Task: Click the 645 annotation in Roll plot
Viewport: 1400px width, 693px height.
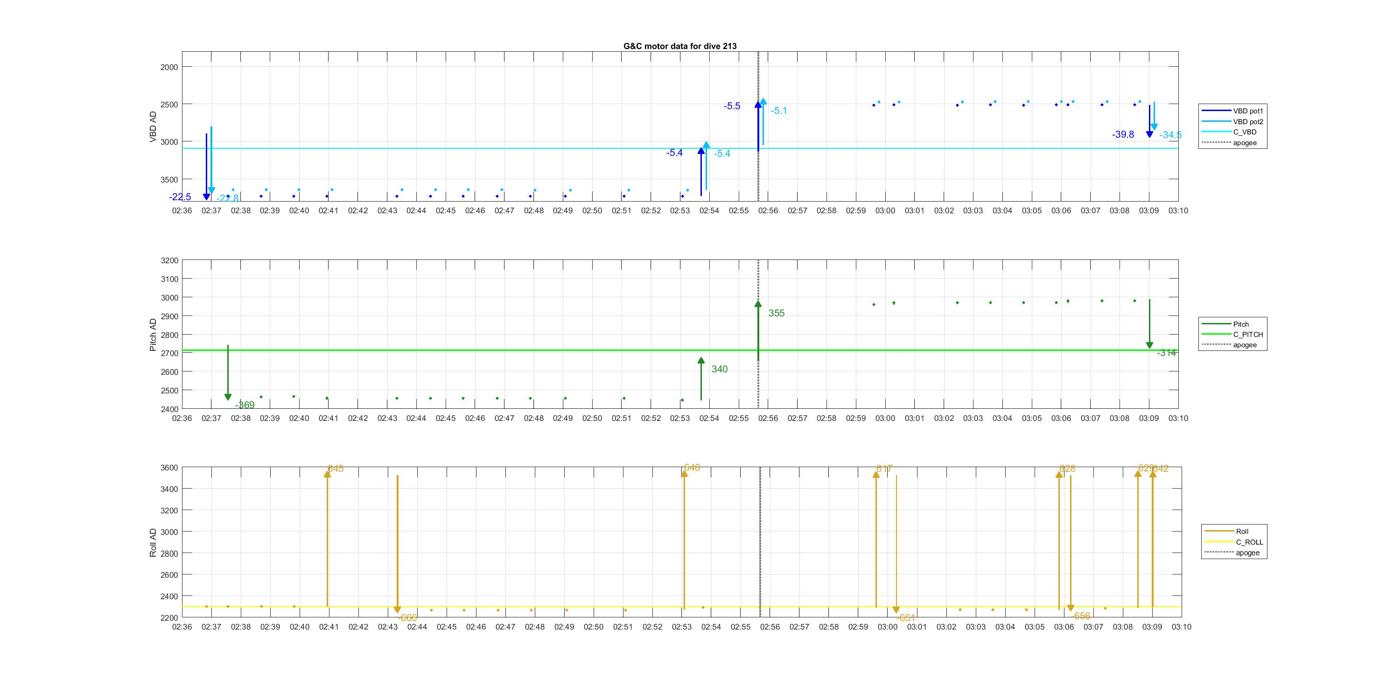Action: [x=336, y=468]
